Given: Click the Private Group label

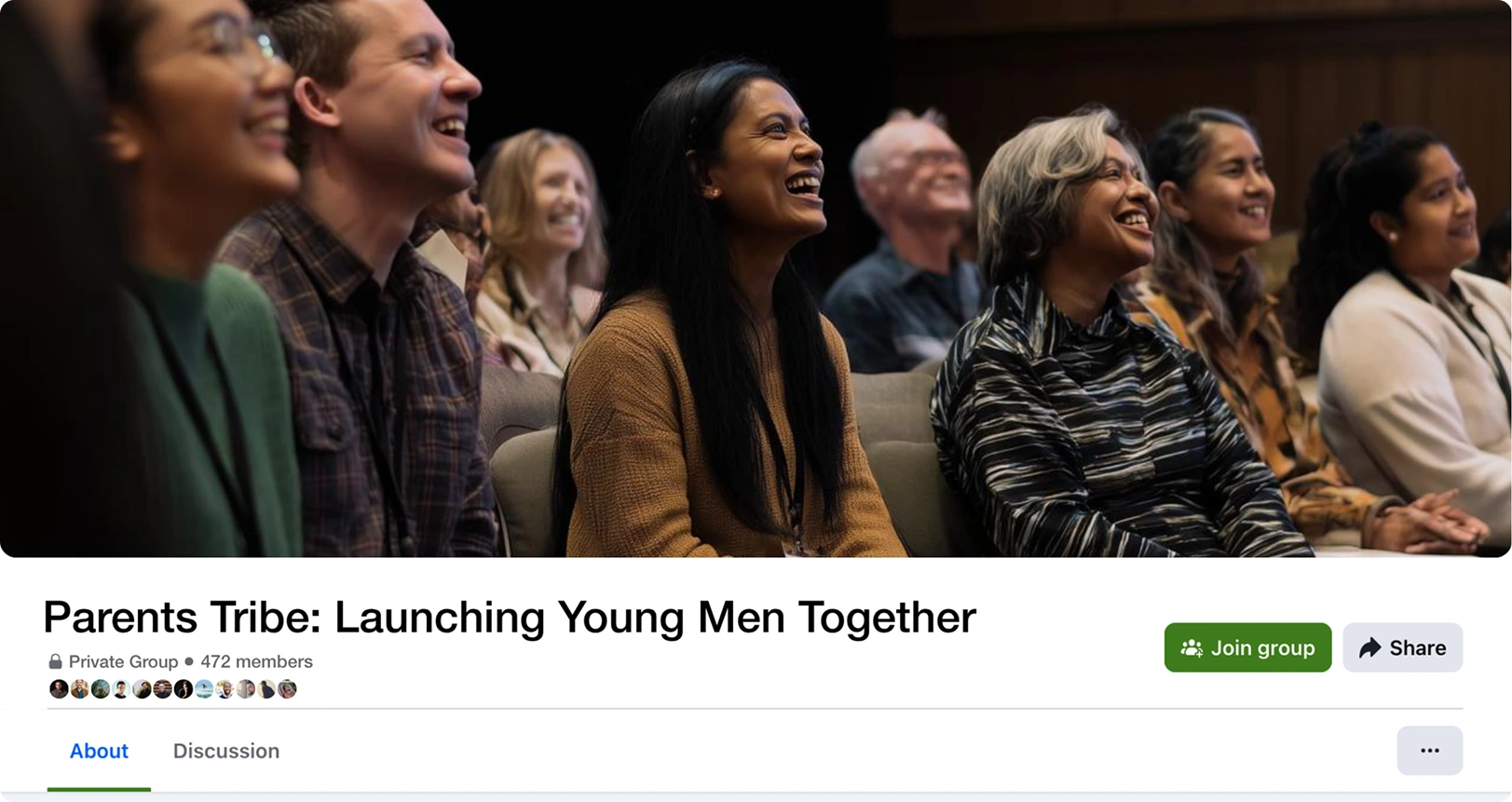Looking at the screenshot, I should [x=123, y=661].
